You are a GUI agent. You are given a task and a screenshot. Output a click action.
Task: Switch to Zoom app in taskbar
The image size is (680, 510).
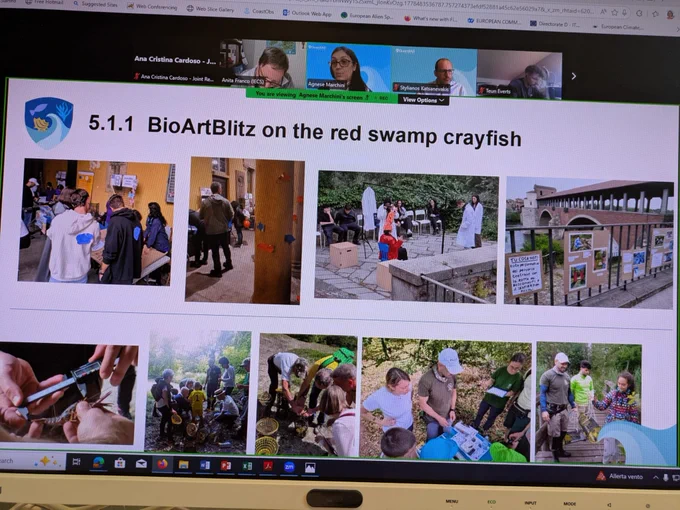(x=289, y=467)
